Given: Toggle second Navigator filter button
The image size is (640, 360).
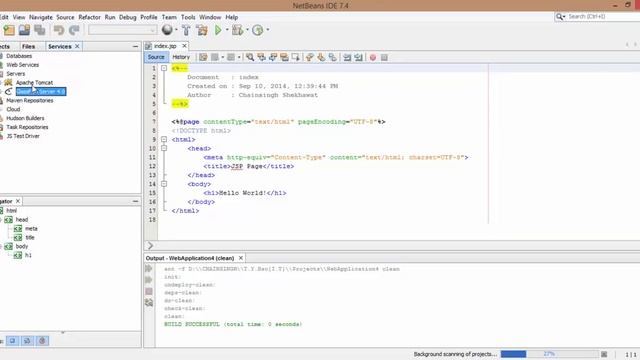Looking at the screenshot, I should coord(27,341).
